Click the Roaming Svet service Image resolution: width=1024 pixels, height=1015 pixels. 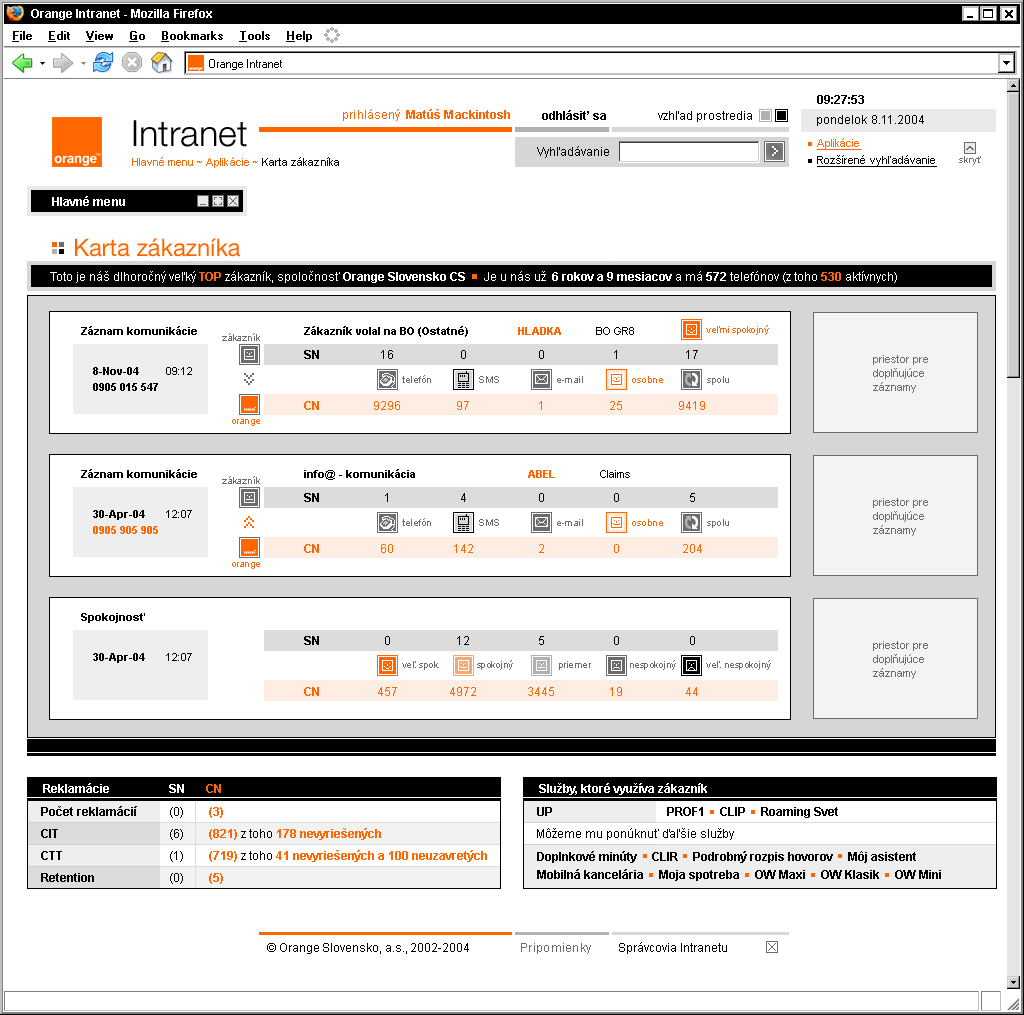pyautogui.click(x=799, y=811)
